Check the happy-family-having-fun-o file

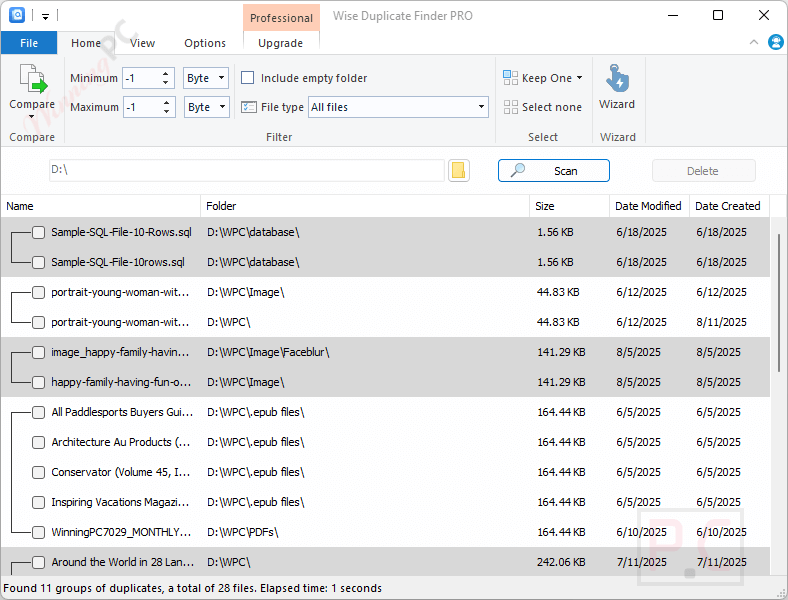tap(38, 382)
